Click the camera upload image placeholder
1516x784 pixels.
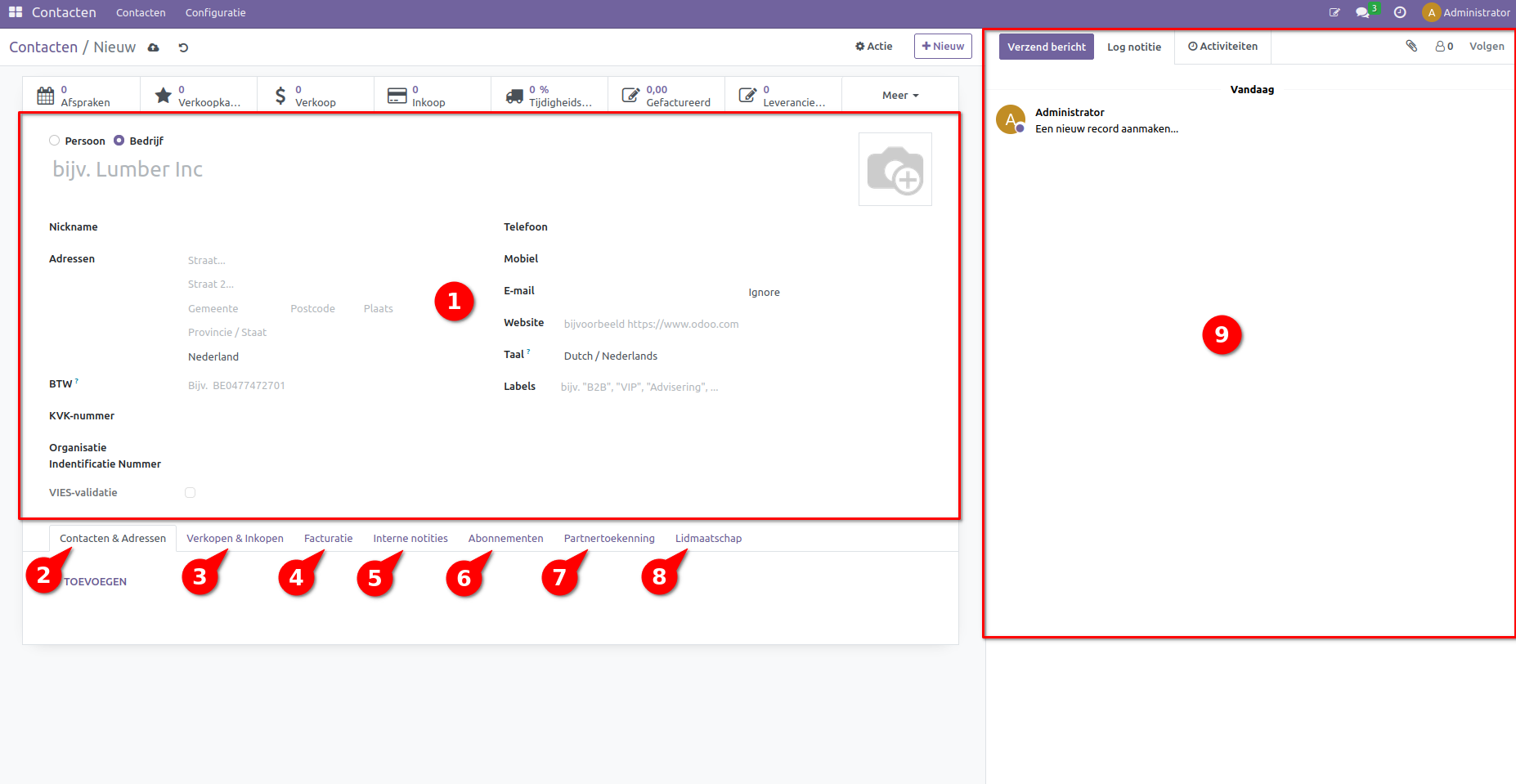(895, 169)
